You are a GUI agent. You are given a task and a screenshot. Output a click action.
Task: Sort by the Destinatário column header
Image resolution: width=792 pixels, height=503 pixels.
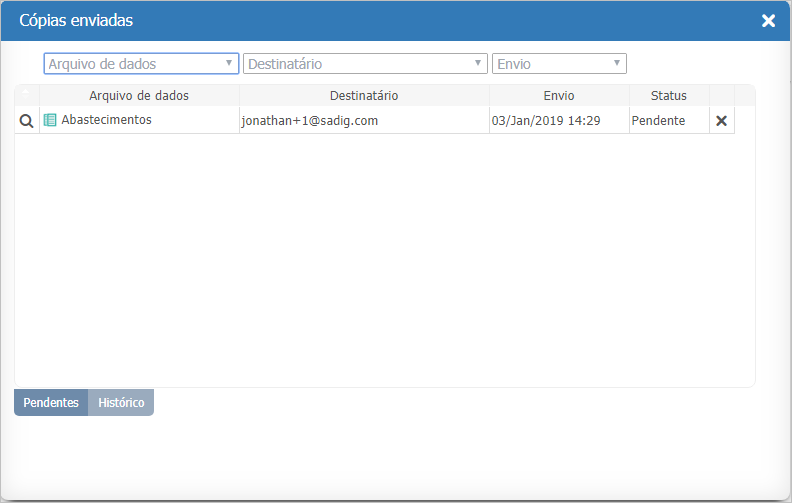[364, 96]
